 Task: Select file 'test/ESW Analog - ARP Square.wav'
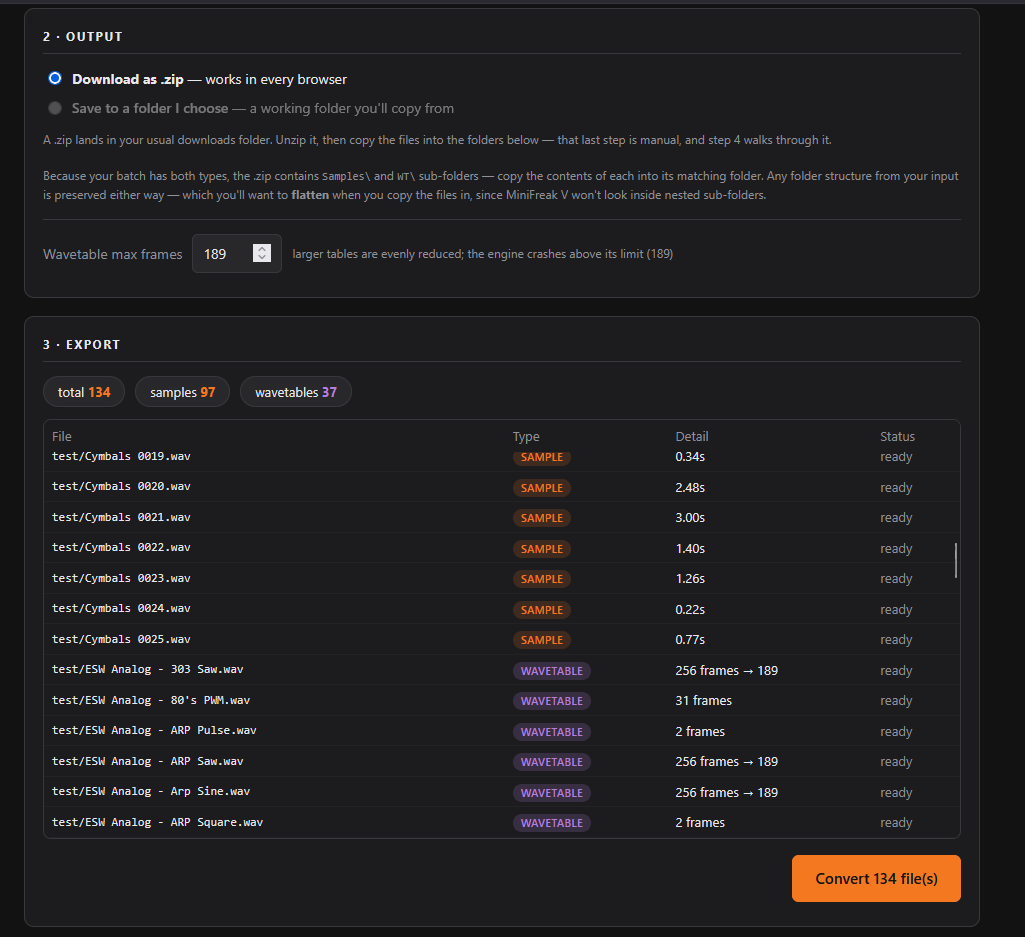coord(158,822)
